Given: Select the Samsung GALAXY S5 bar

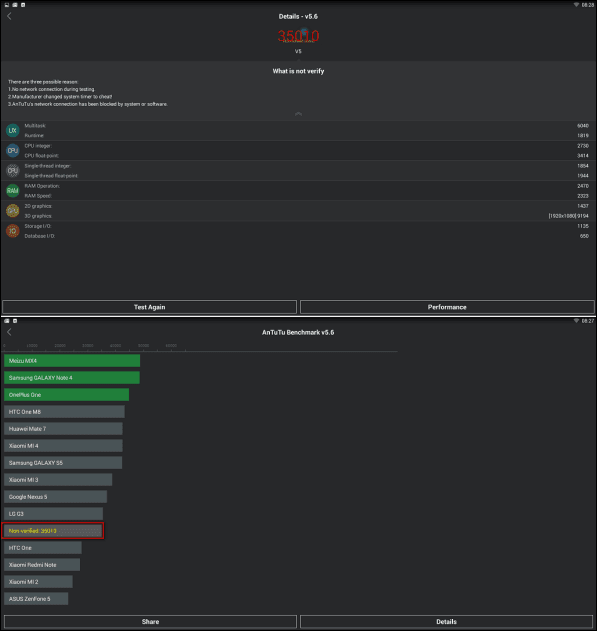Looking at the screenshot, I should coord(63,463).
